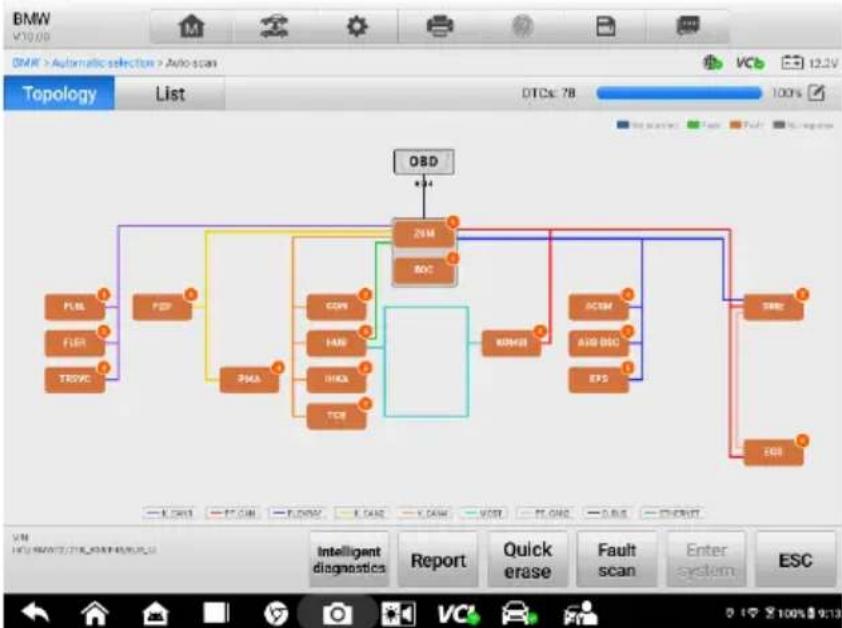
Task: Click the scan progress bar
Action: (679, 93)
